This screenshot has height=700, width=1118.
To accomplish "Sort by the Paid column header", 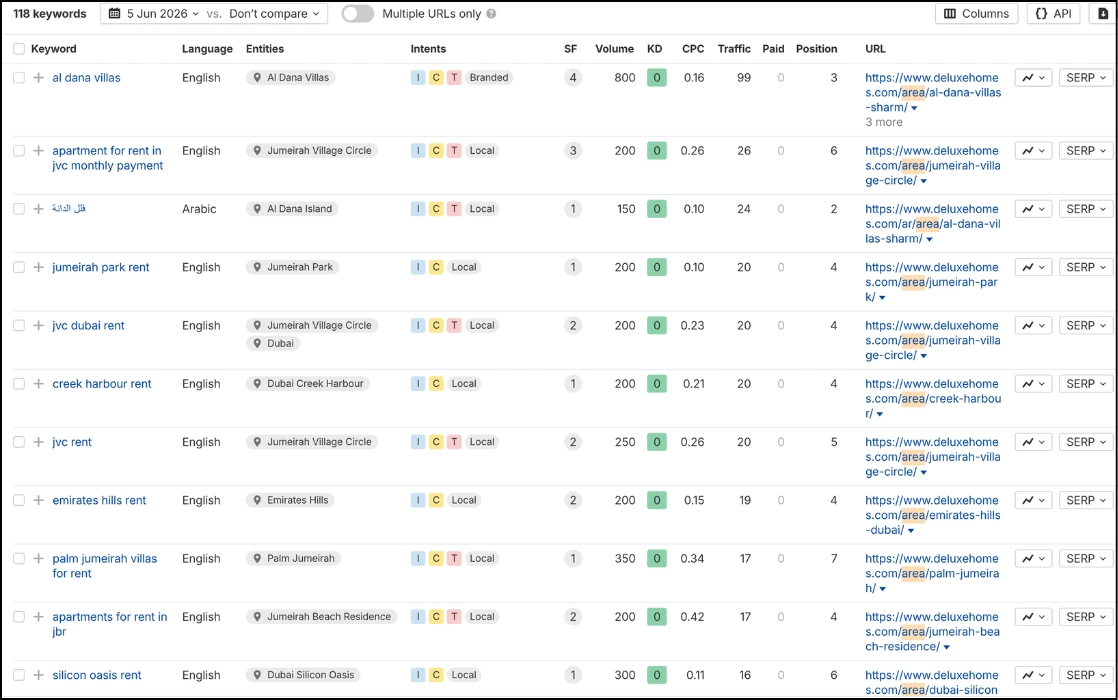I will (773, 49).
